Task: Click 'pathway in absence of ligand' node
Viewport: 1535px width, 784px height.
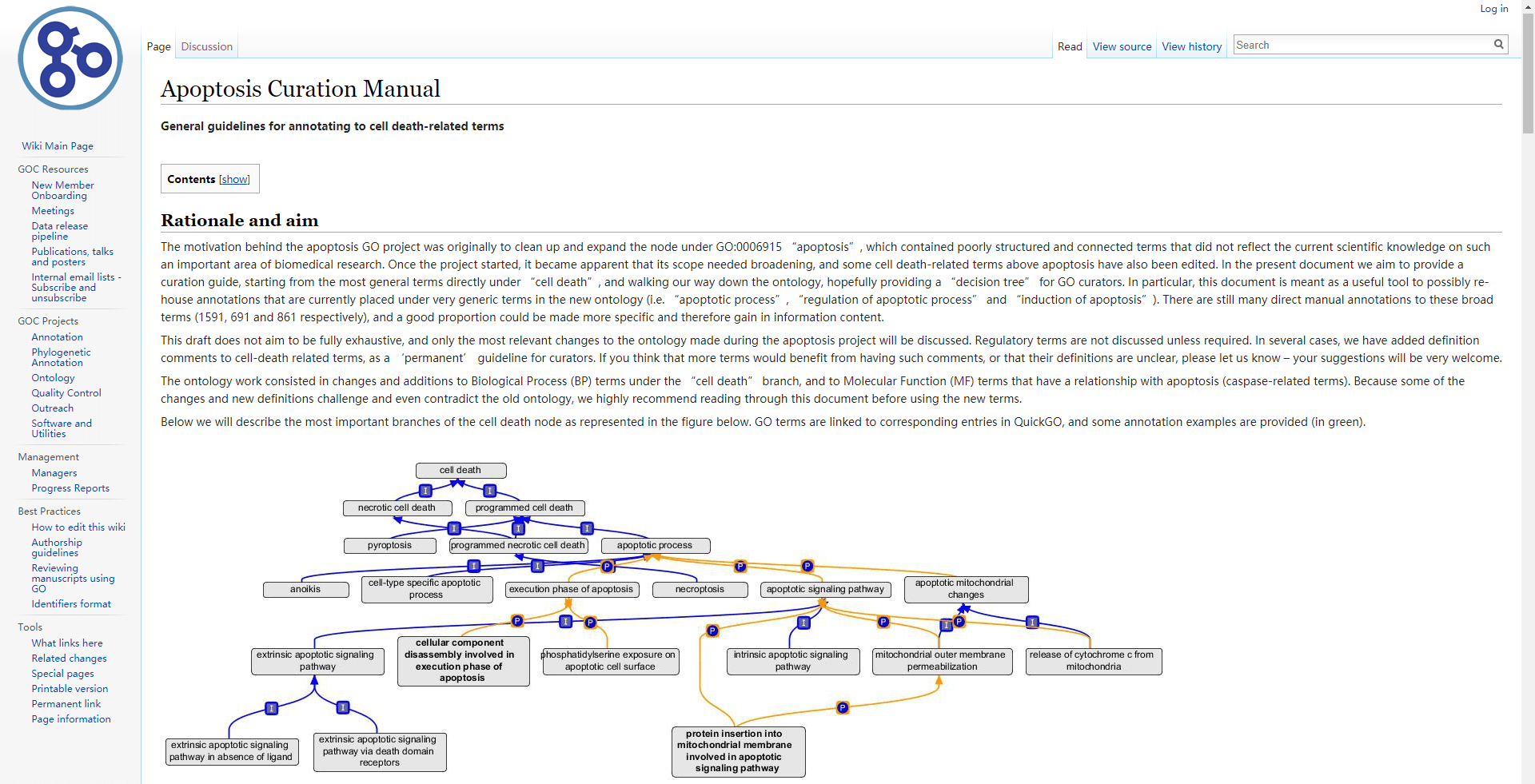Action: (x=232, y=751)
